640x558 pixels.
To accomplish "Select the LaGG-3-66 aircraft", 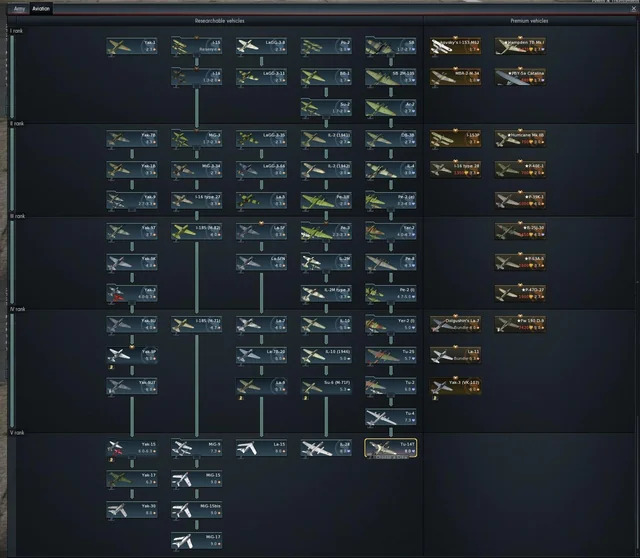I will point(262,170).
